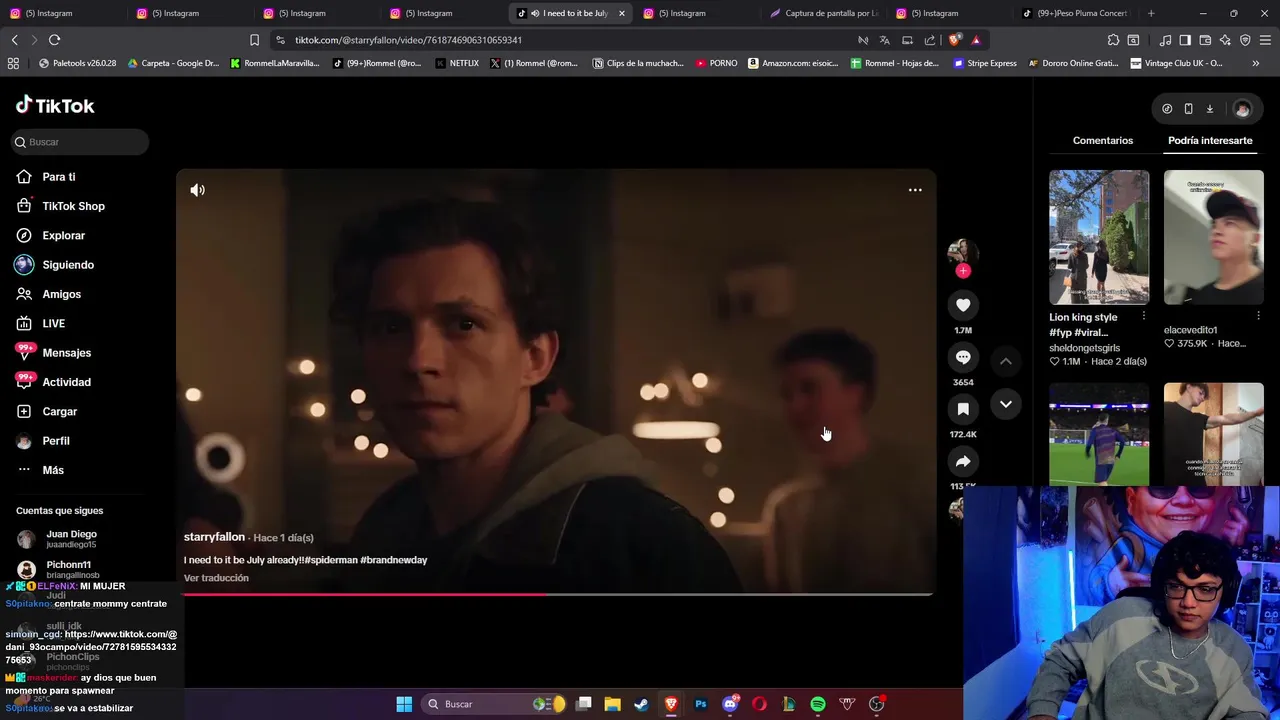The height and width of the screenshot is (720, 1280).
Task: Reload the page with the refresh icon
Action: click(x=54, y=40)
